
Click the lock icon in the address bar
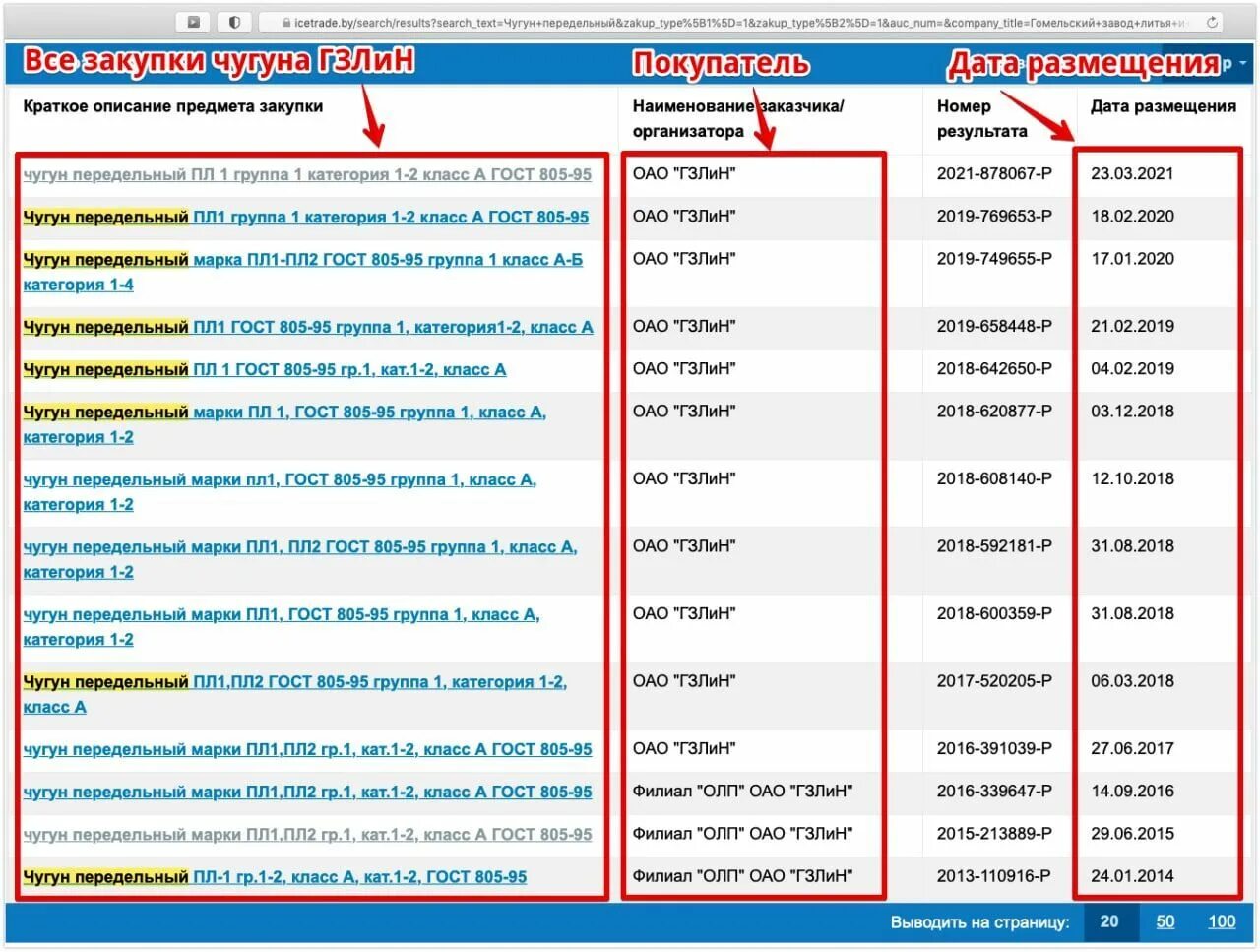click(x=285, y=22)
